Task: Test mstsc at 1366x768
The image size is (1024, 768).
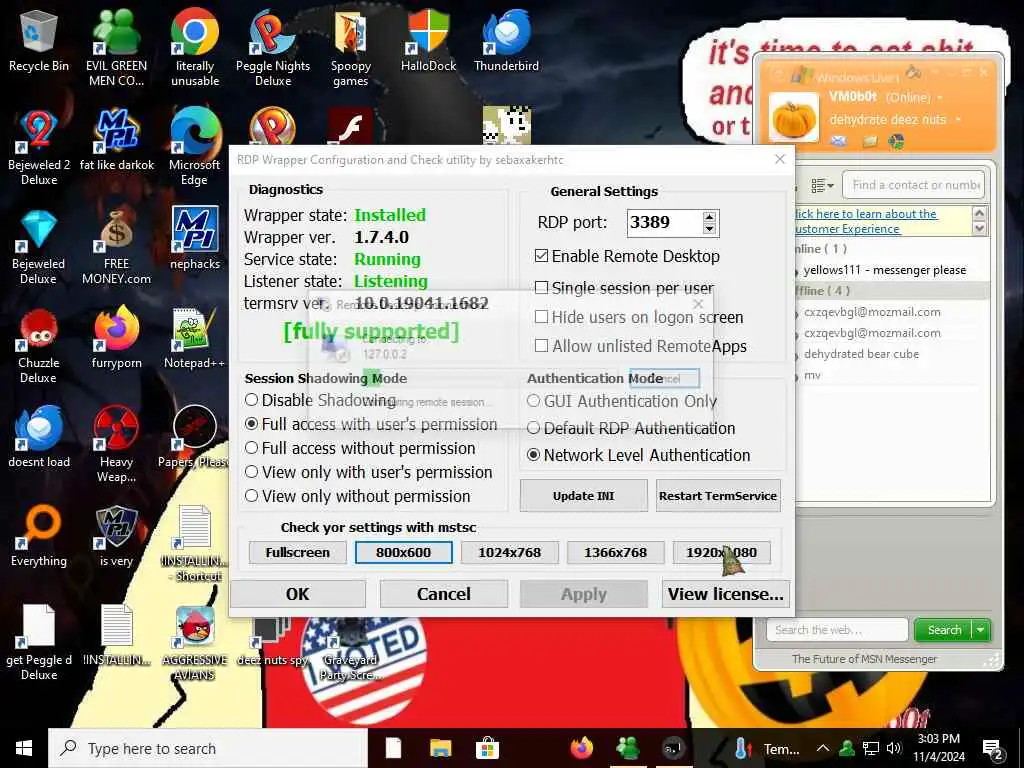Action: (615, 552)
